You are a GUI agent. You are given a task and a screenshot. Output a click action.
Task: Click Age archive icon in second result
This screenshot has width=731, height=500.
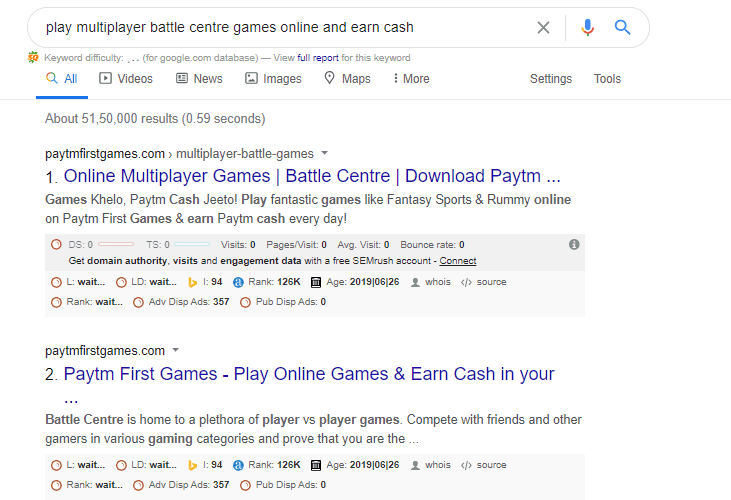pos(316,465)
